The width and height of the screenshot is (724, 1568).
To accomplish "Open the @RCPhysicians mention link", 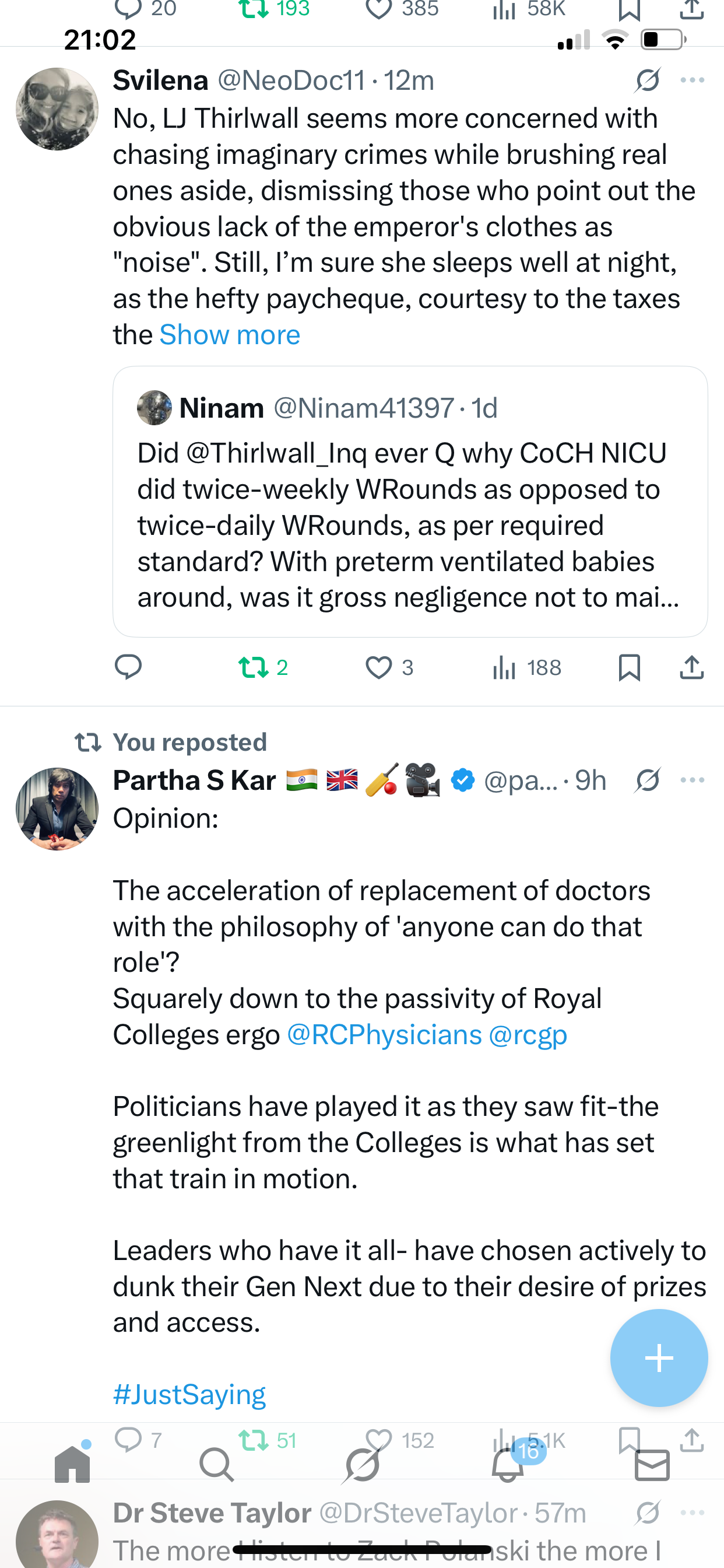I will click(384, 1035).
